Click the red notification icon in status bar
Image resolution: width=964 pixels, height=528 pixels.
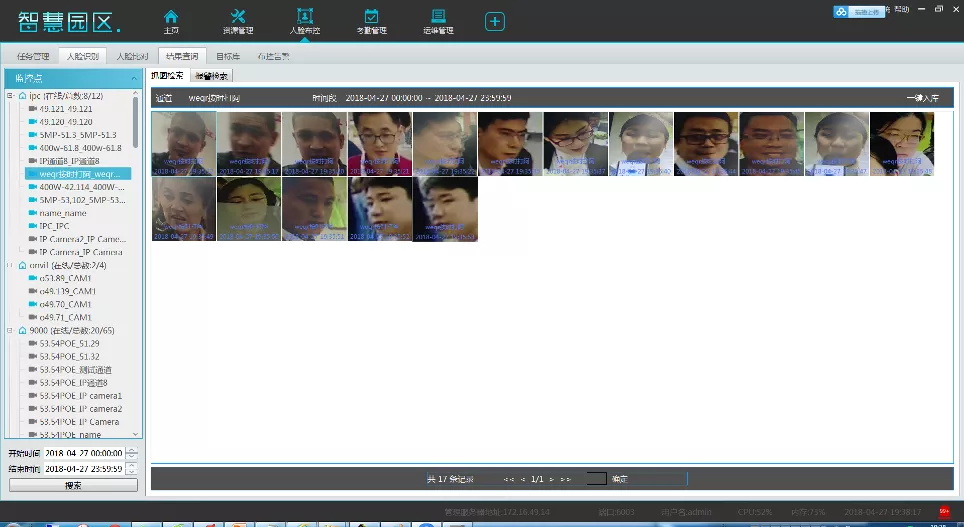click(x=944, y=511)
